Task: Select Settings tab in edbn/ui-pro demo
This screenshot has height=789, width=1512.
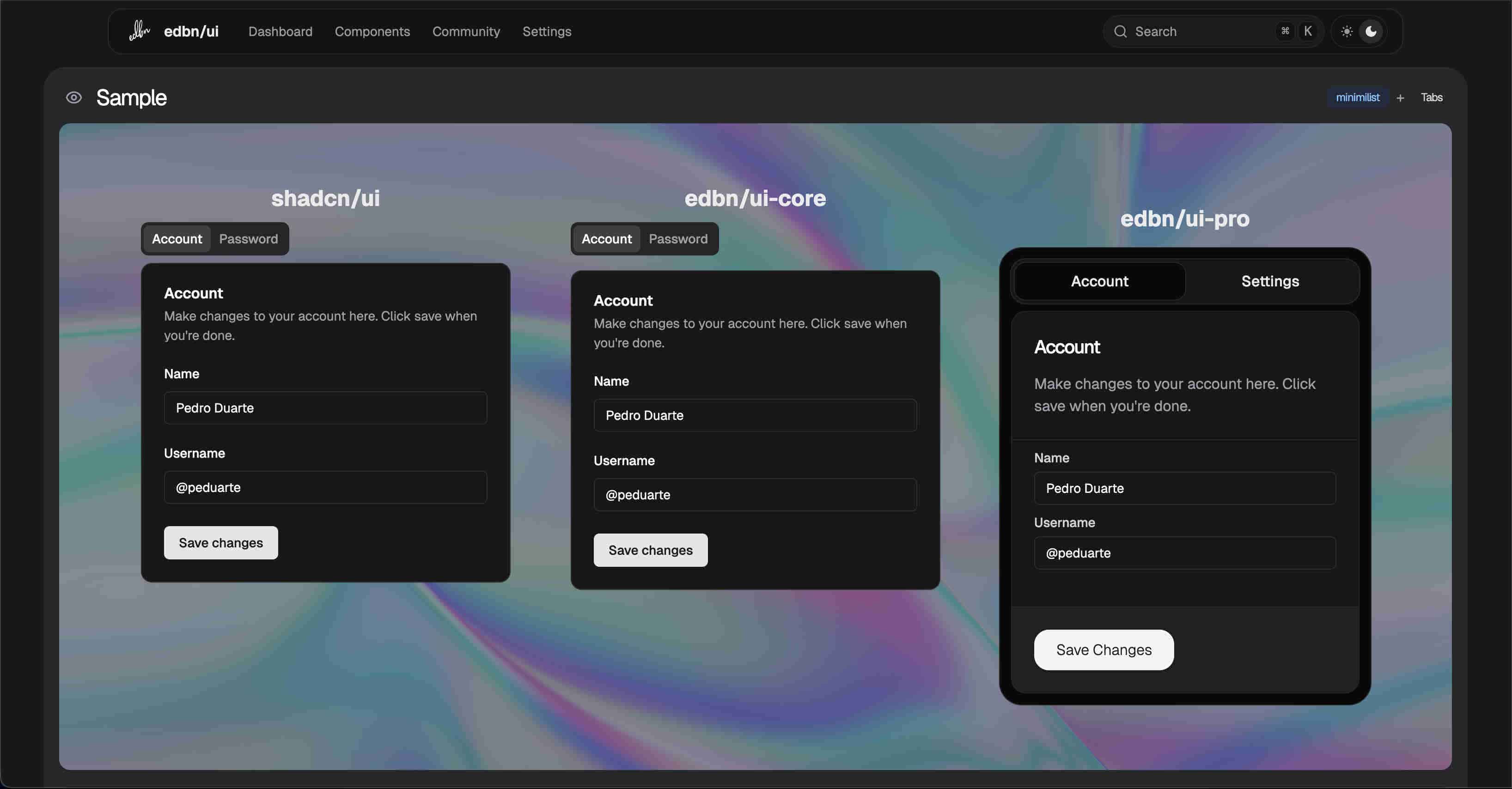Action: click(1270, 281)
